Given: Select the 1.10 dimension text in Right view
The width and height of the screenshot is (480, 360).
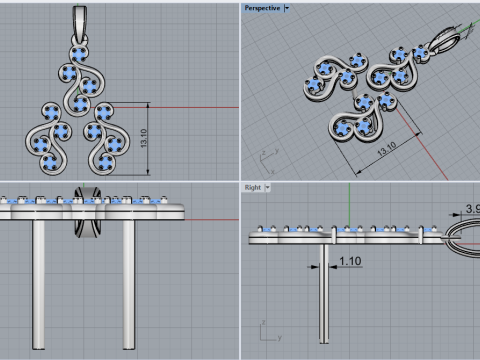Looking at the screenshot, I should [350, 261].
